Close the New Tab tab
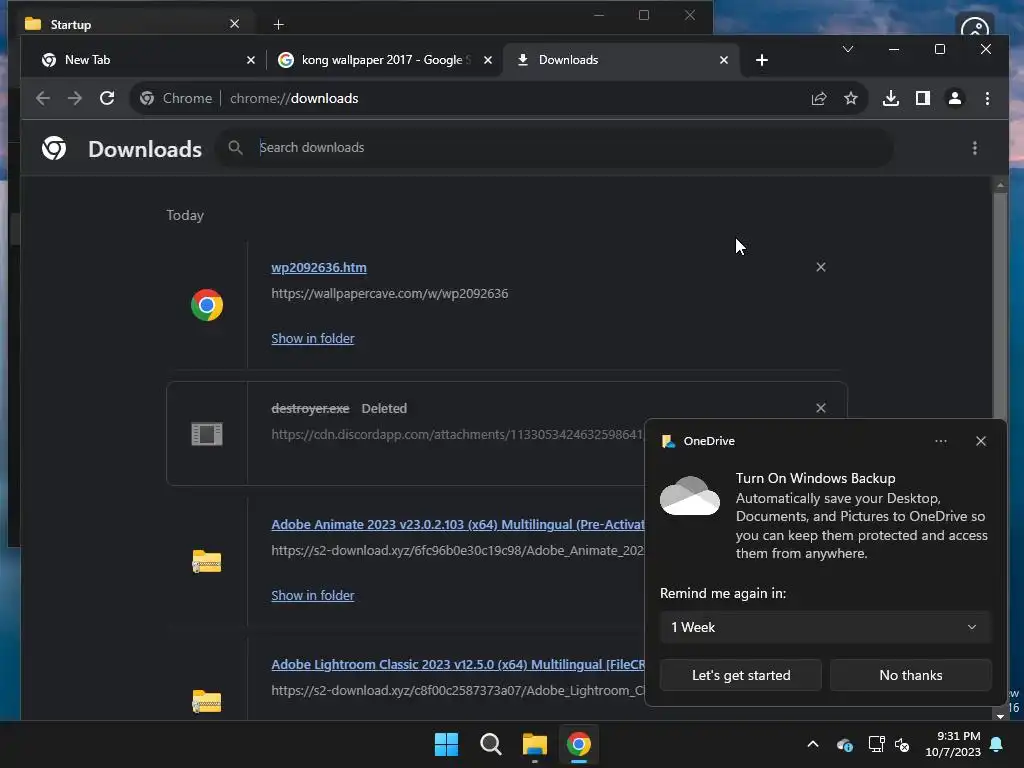Screen dimensions: 1024x768 [x=251, y=60]
